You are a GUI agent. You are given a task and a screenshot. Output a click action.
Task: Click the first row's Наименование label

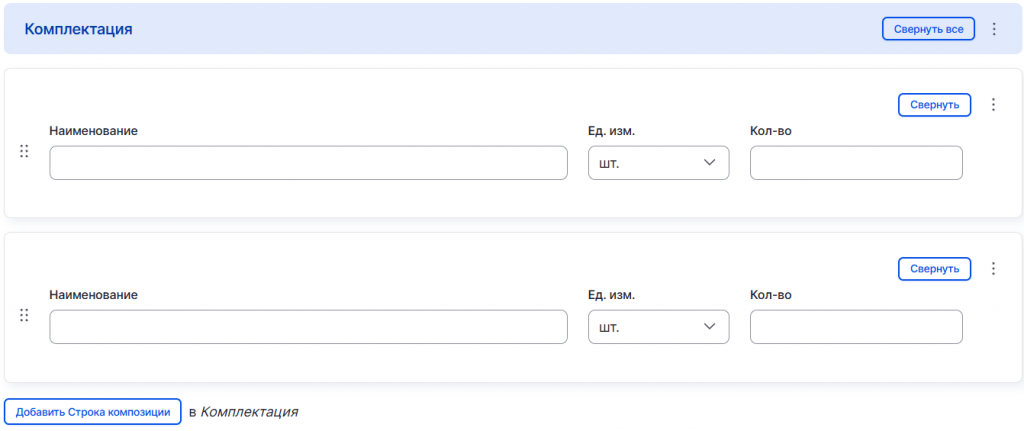click(x=93, y=131)
